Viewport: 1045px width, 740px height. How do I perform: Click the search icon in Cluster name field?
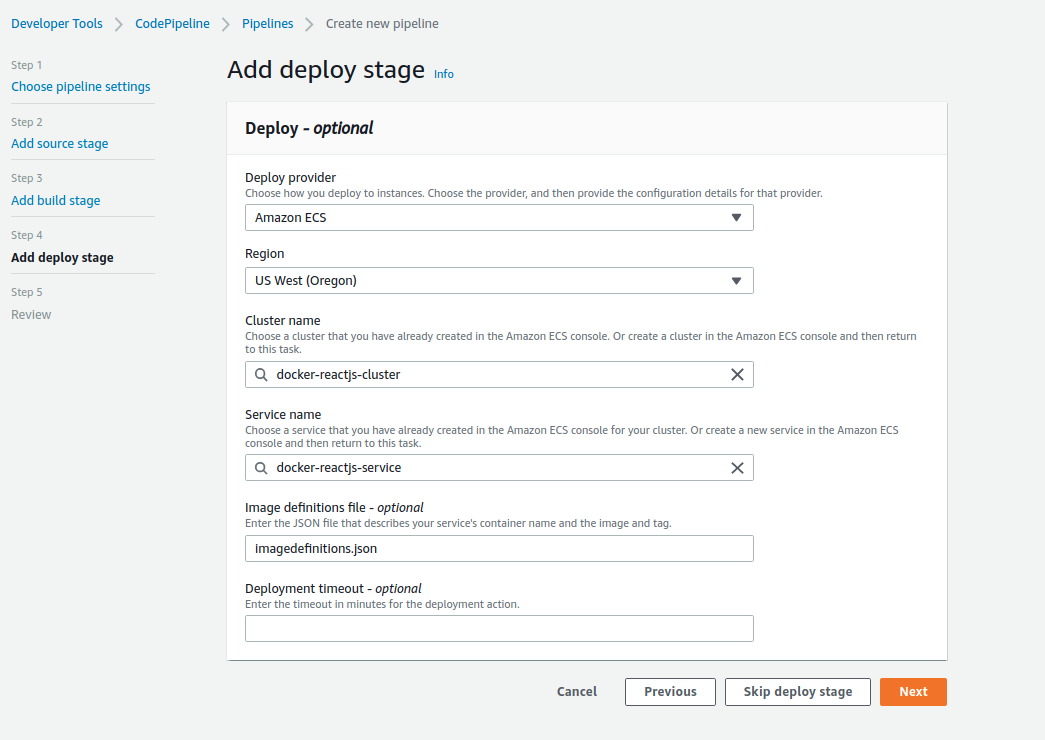(x=263, y=374)
